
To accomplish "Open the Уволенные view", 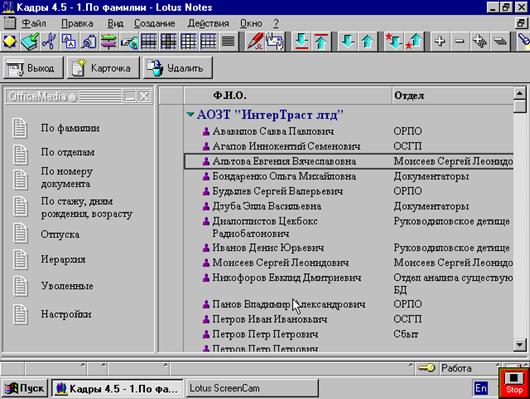I will (67, 286).
